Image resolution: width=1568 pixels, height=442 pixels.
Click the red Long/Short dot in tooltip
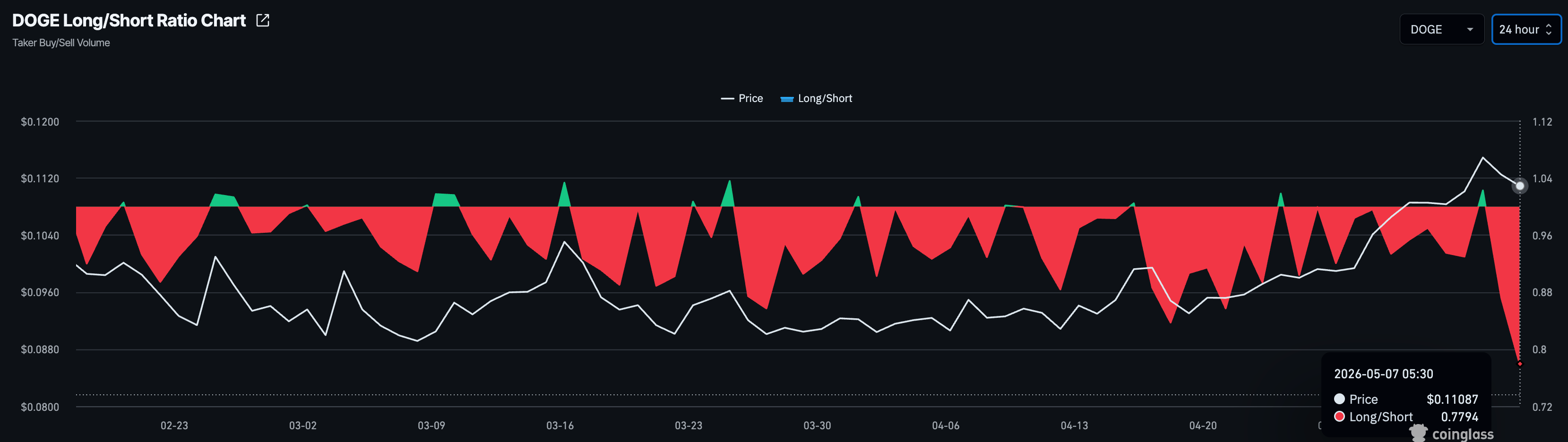[1339, 416]
